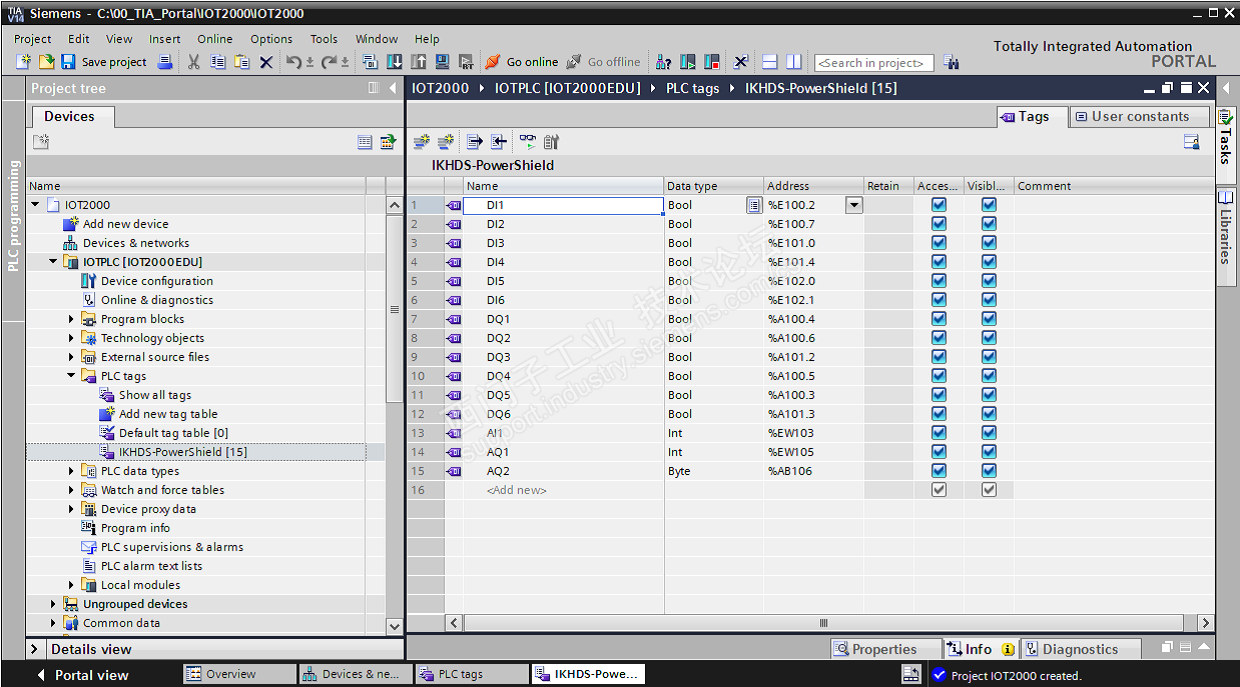The width and height of the screenshot is (1240, 687).
Task: Click the Download to device icon
Action: [x=394, y=62]
